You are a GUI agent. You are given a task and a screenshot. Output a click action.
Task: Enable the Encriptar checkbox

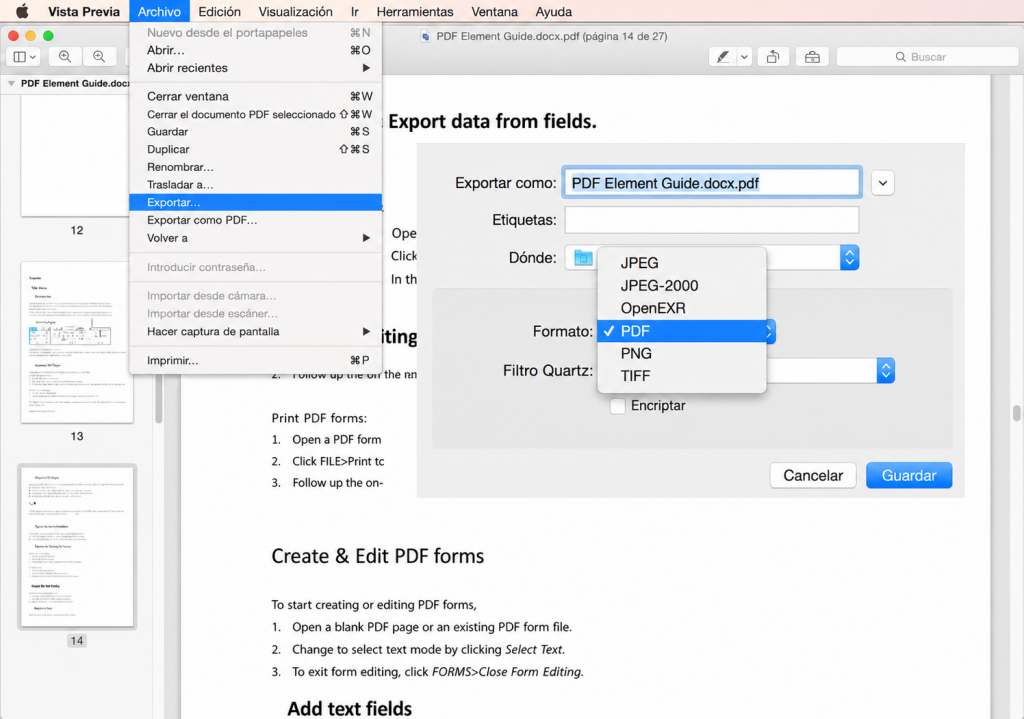coord(617,406)
